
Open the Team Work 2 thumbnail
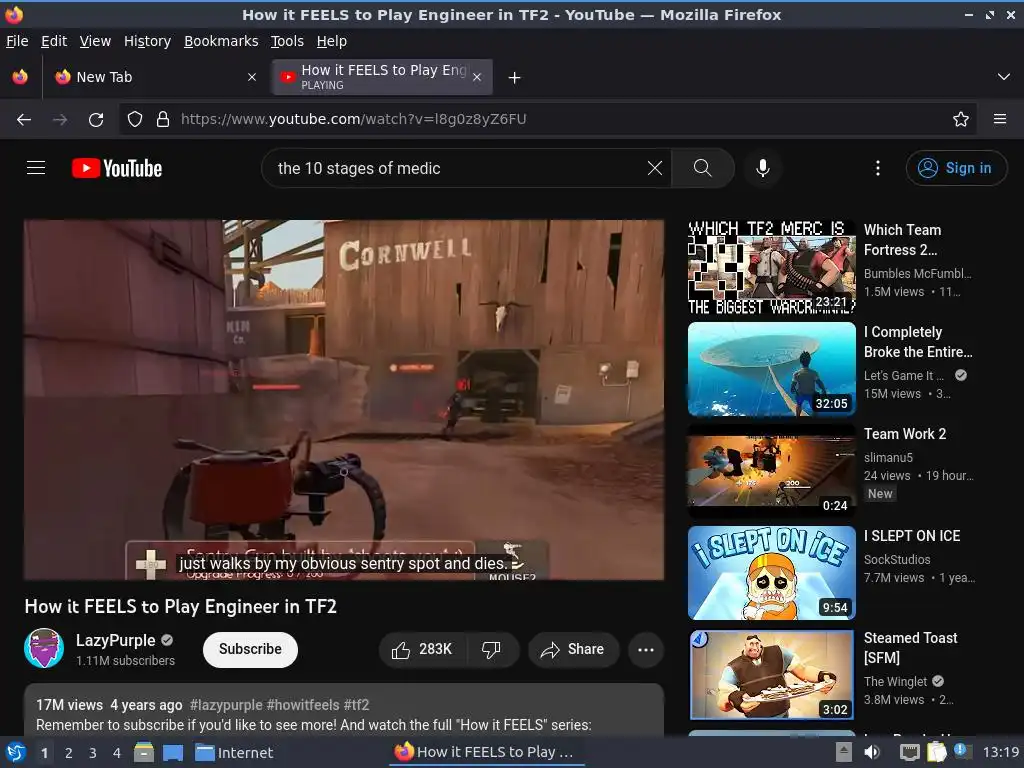(771, 471)
